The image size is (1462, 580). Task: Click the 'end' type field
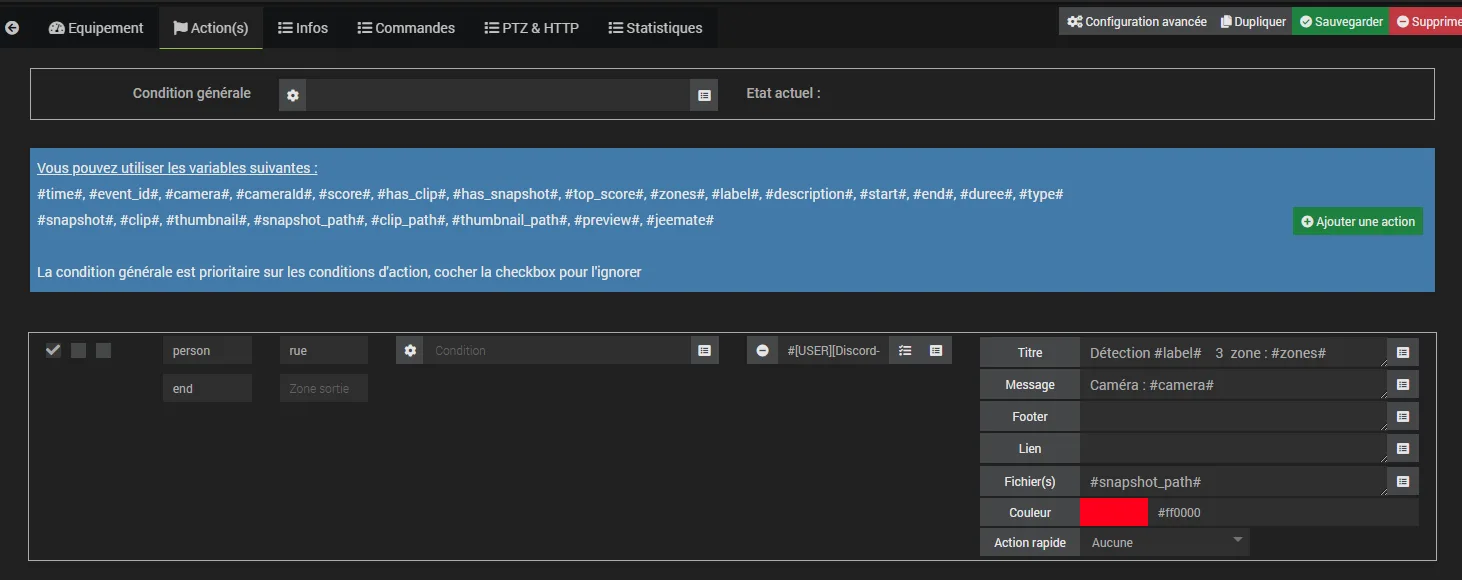coord(207,388)
